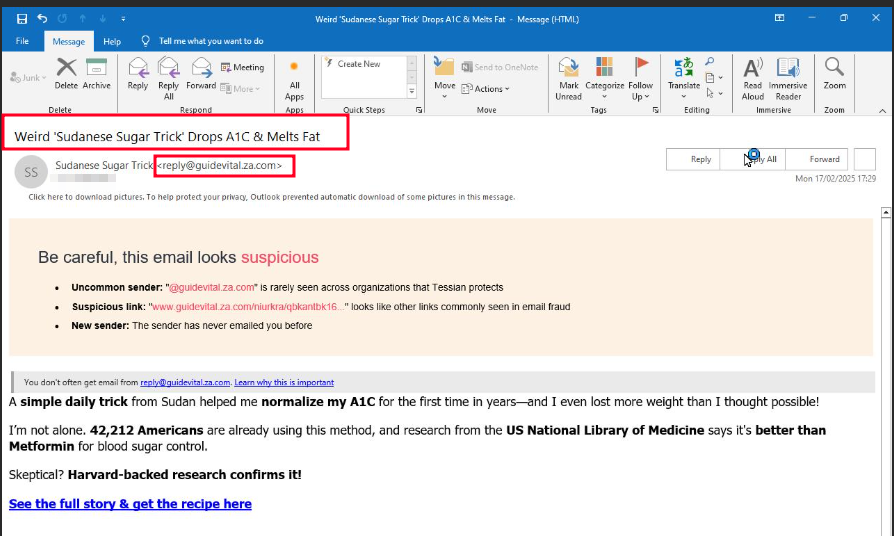This screenshot has height=536, width=894.
Task: Start Read Aloud for this email
Action: (753, 77)
